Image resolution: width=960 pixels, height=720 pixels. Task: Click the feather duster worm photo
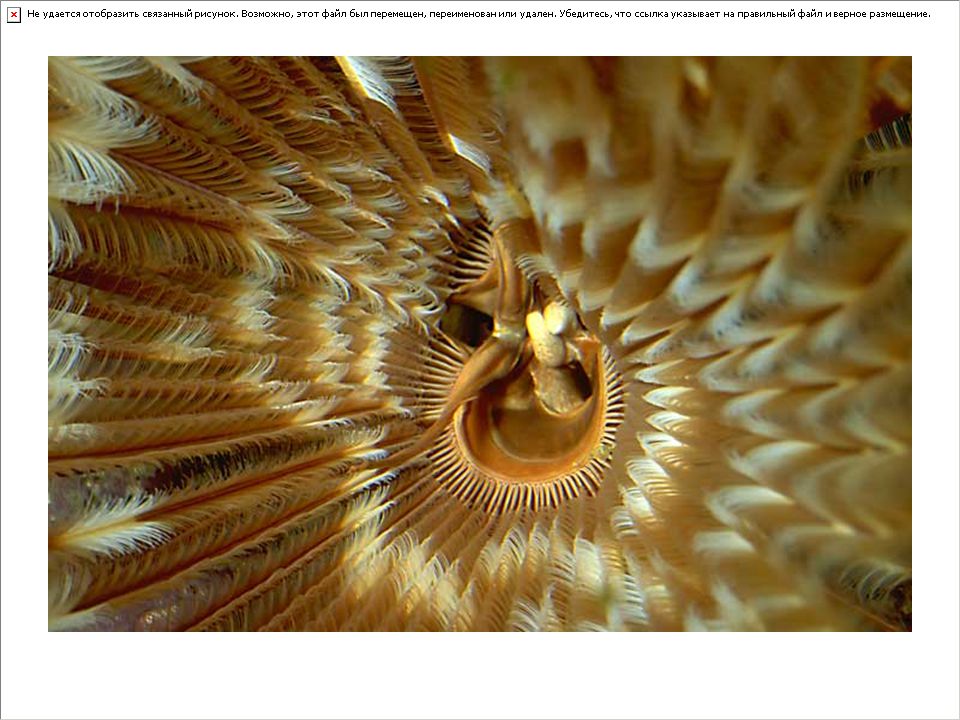(480, 344)
